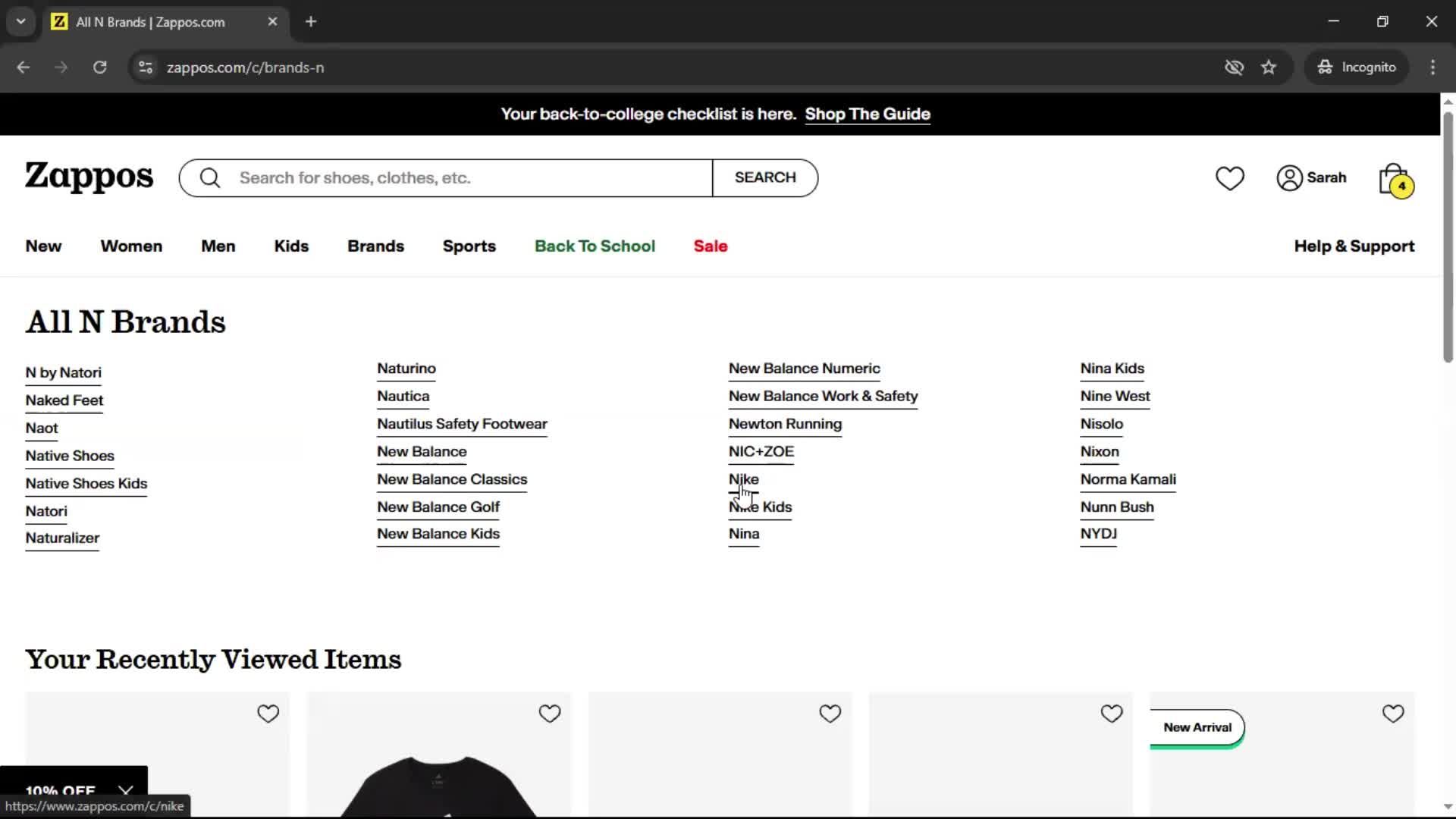Open a new browser tab
The height and width of the screenshot is (819, 1456).
[311, 22]
